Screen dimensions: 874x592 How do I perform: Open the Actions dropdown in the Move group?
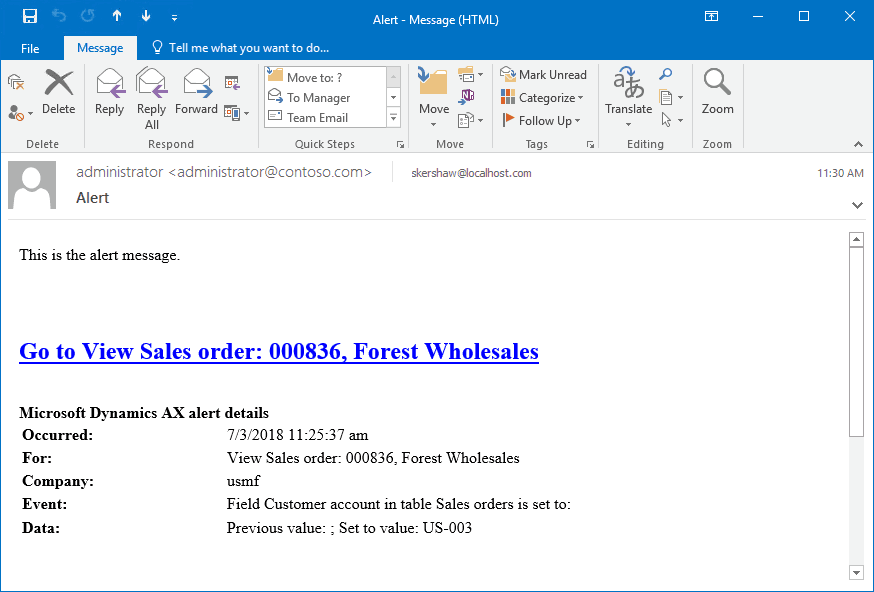(470, 120)
